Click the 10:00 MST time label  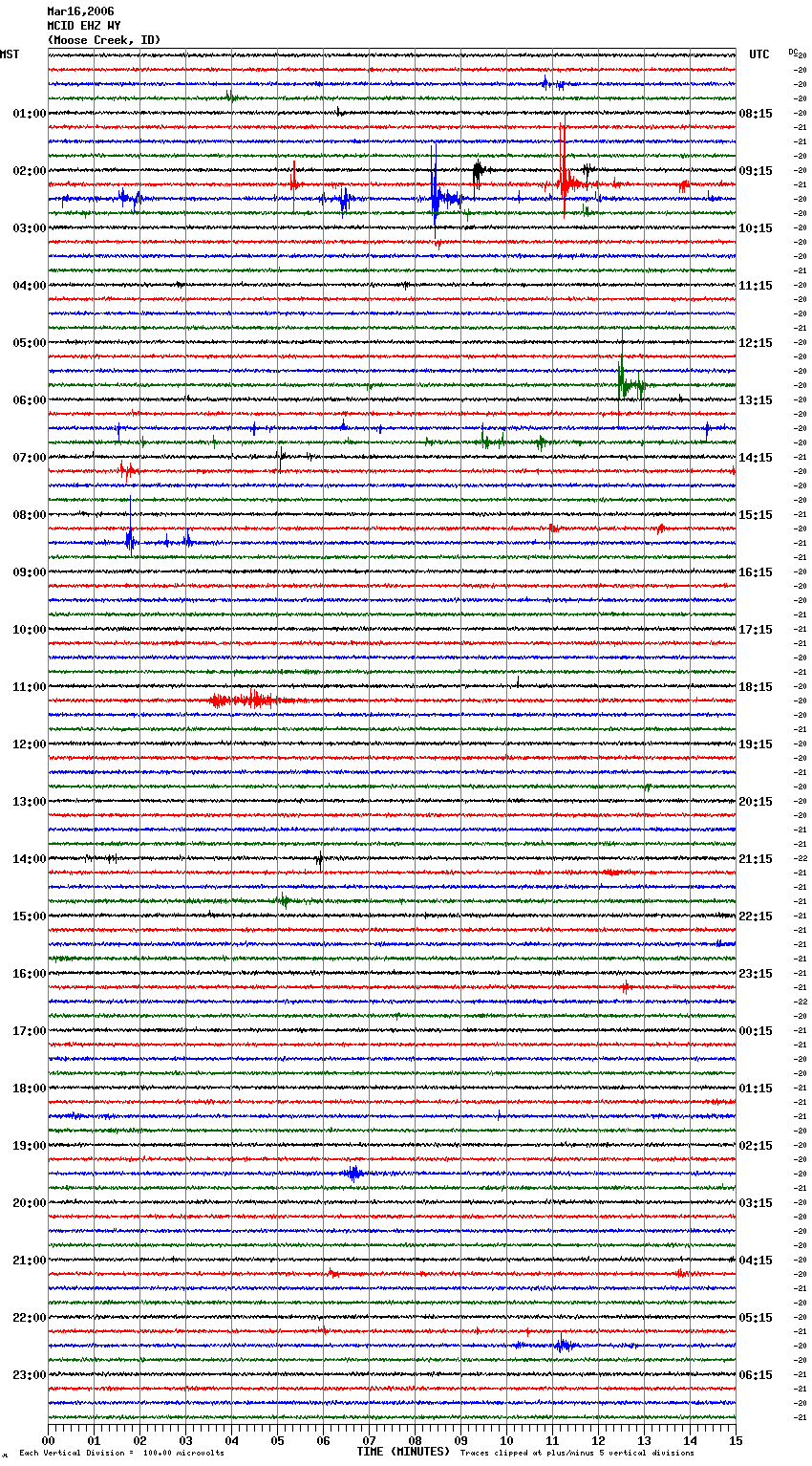[x=29, y=630]
